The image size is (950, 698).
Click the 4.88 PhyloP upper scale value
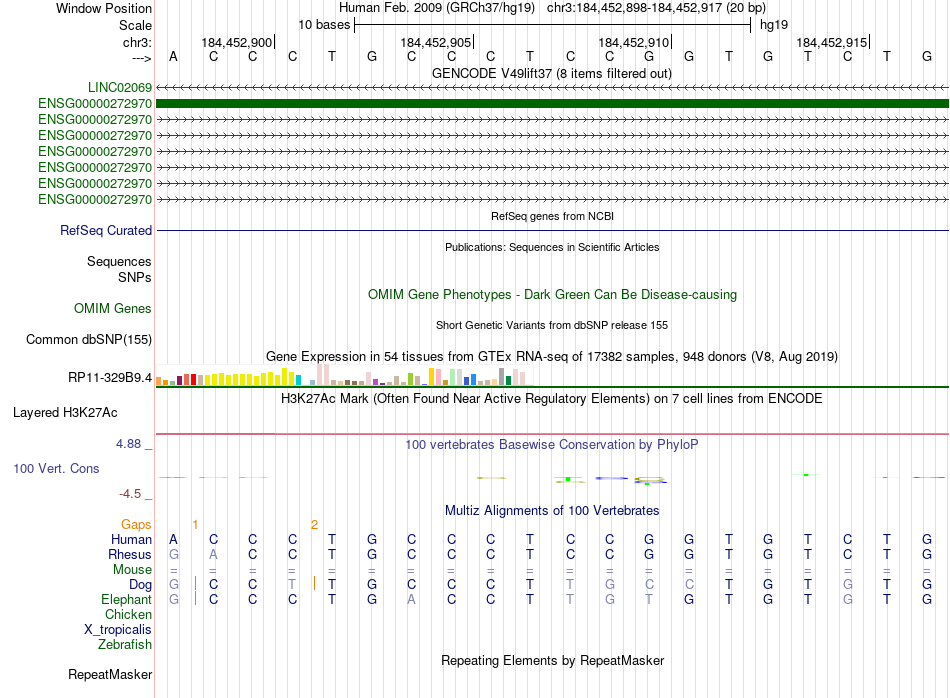coord(128,444)
